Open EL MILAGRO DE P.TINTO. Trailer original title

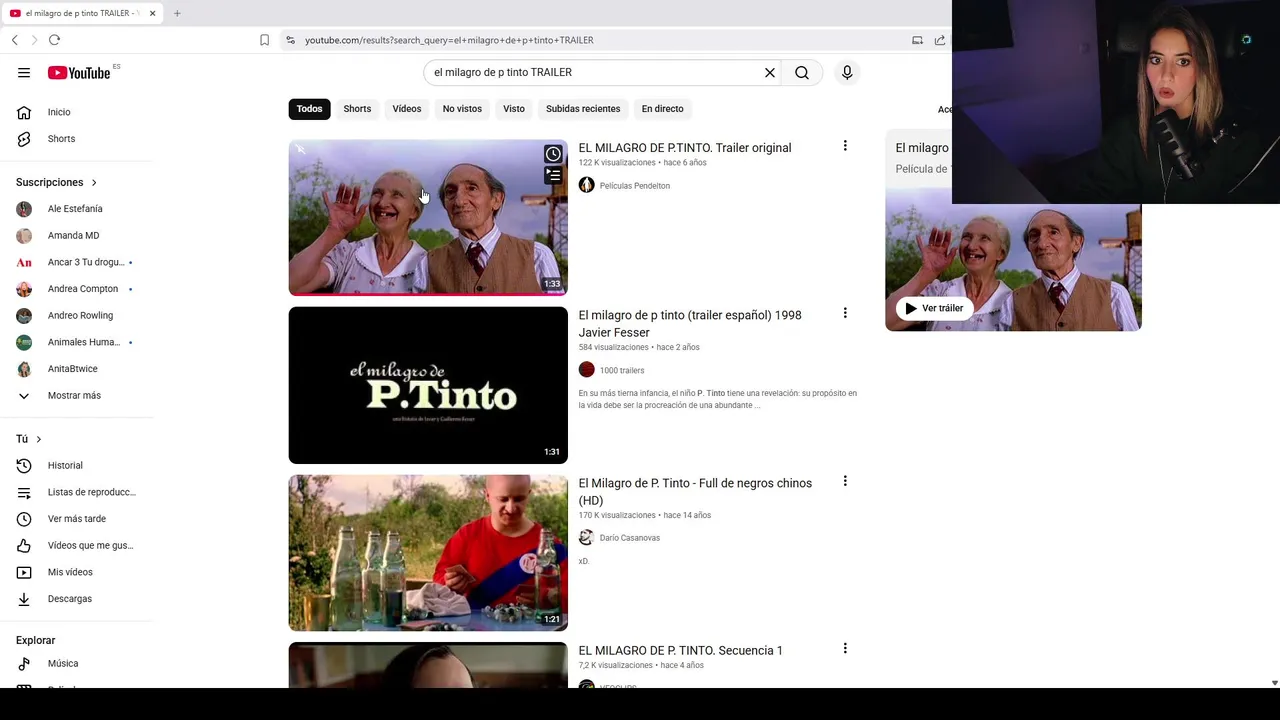[x=685, y=148]
